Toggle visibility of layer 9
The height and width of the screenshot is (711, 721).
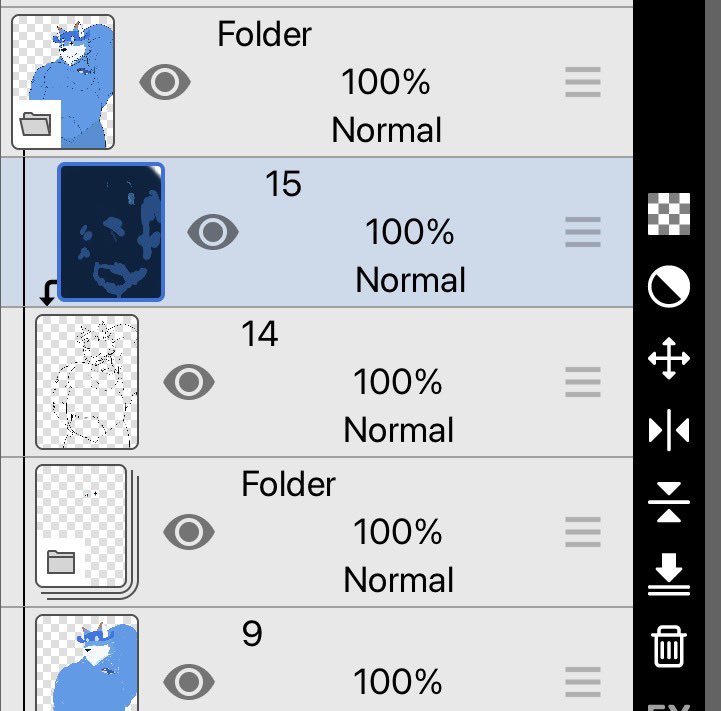[x=189, y=682]
